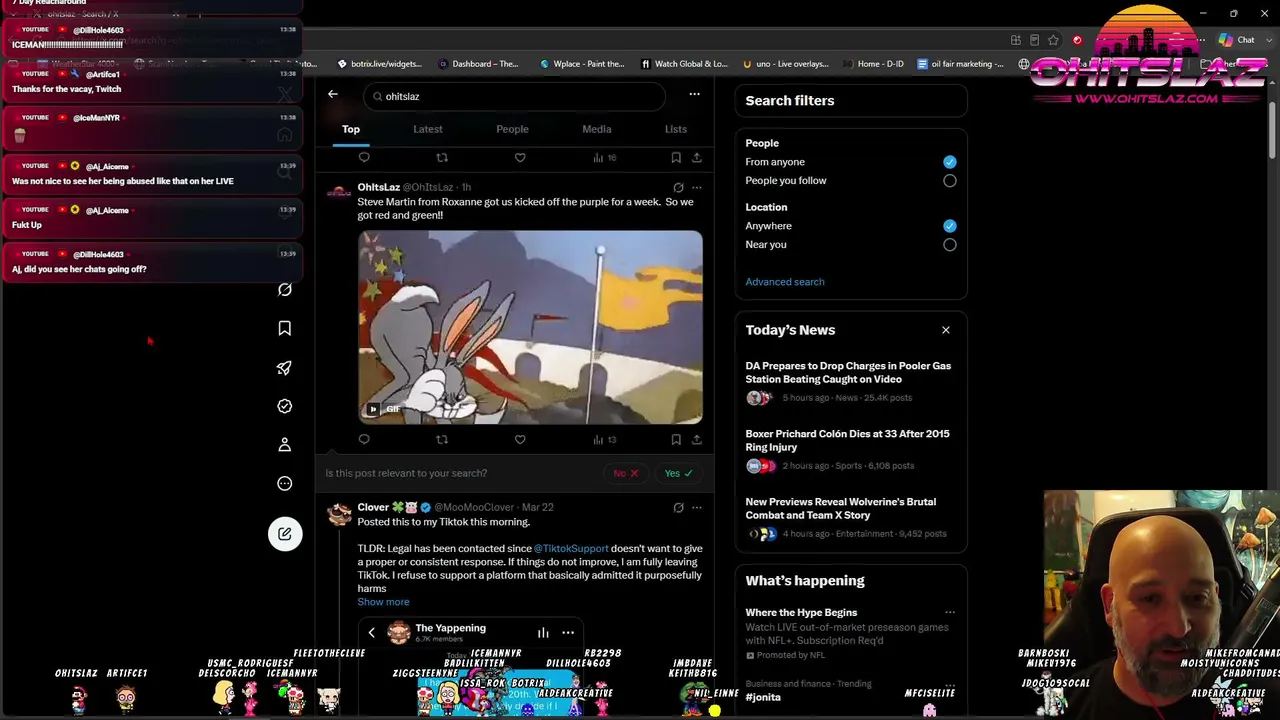Open more options on Clover's post
The image size is (1280, 720).
pos(697,507)
